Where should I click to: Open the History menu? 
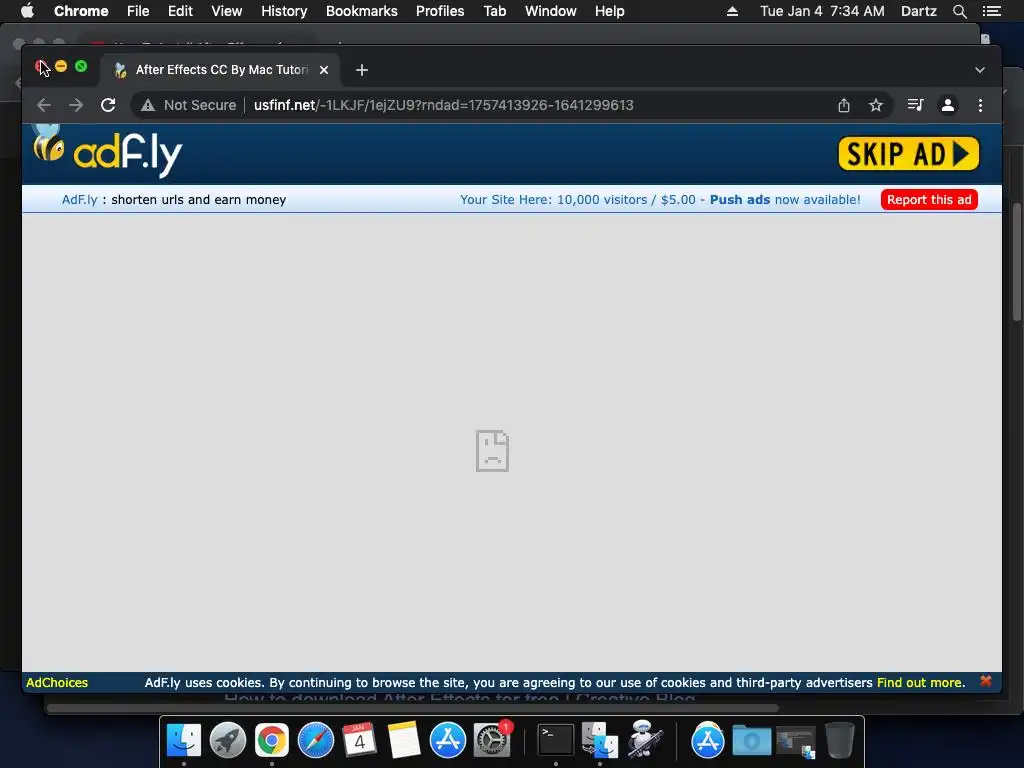[284, 11]
